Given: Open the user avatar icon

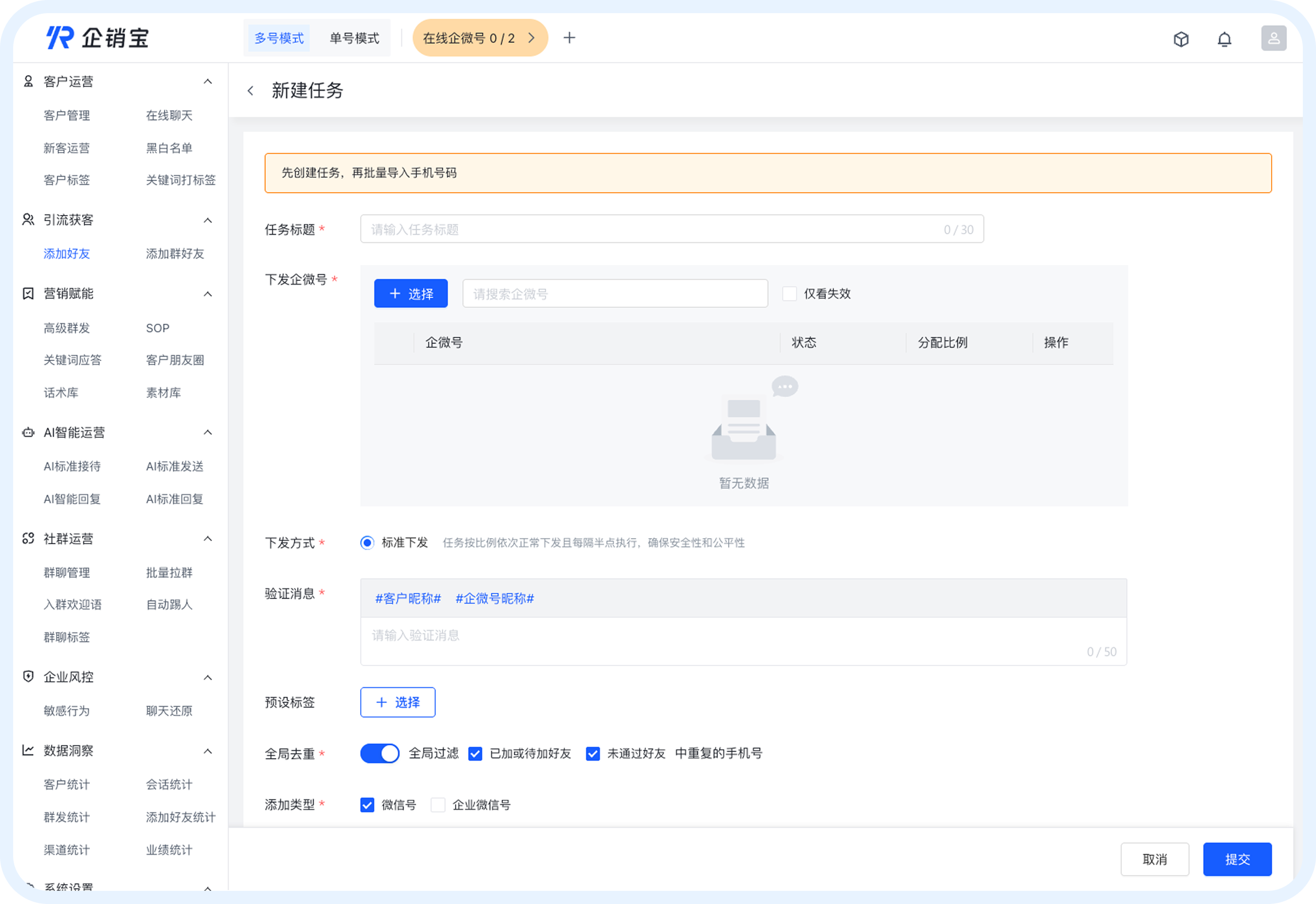Looking at the screenshot, I should pos(1274,38).
